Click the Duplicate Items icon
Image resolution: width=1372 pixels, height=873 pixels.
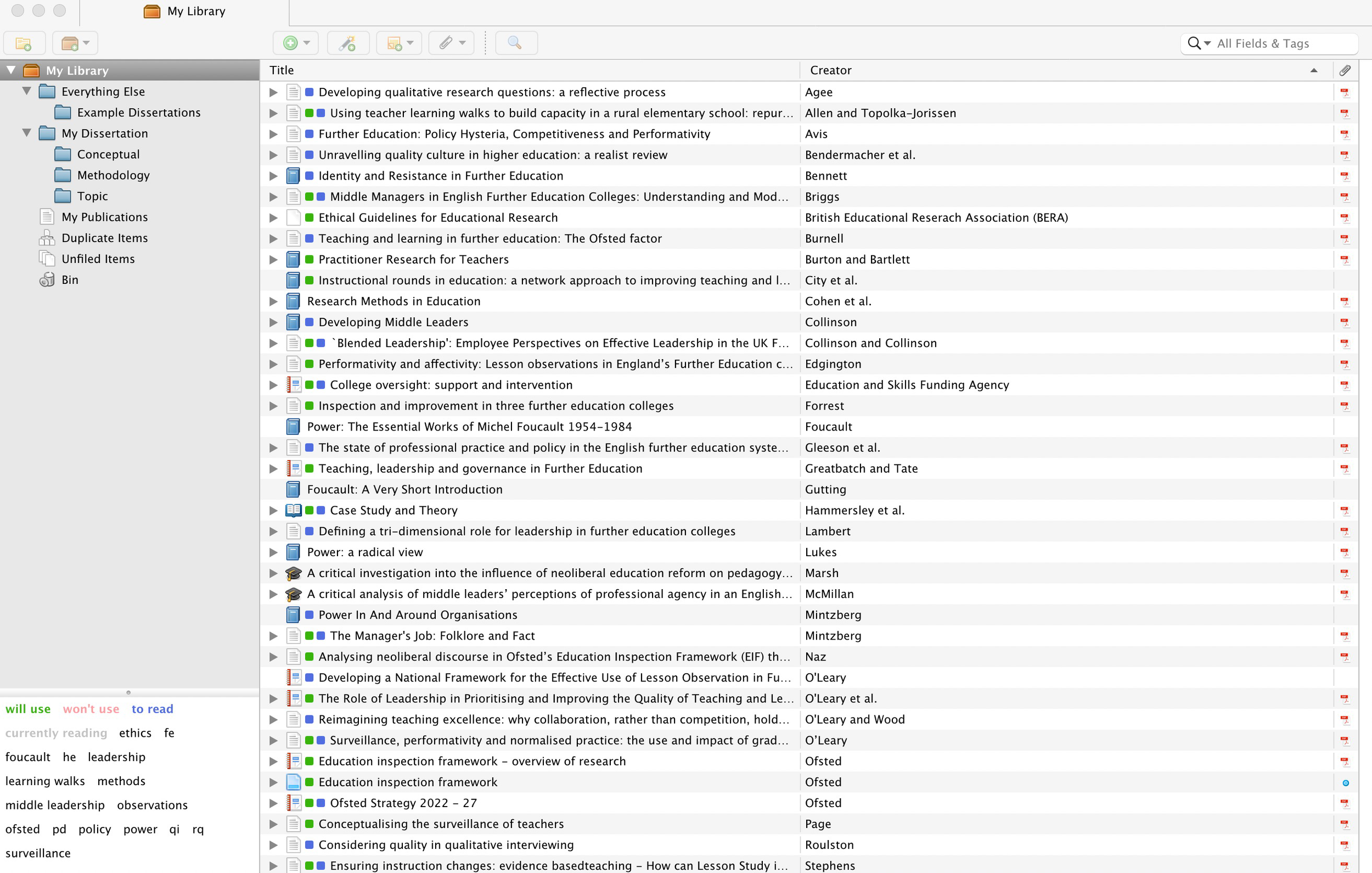click(47, 238)
